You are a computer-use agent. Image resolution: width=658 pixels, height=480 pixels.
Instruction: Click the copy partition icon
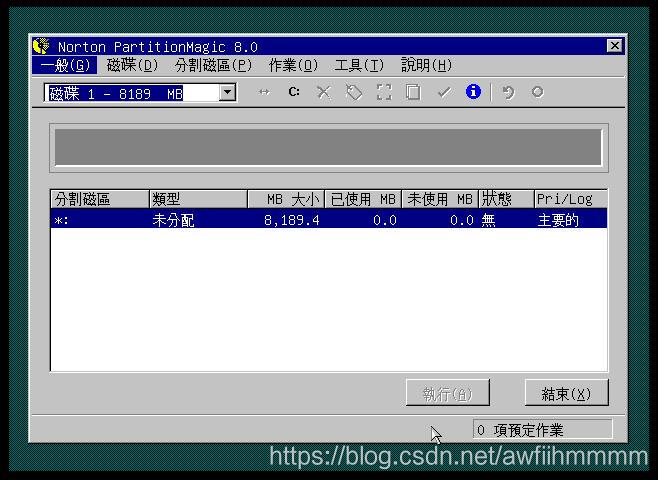click(x=413, y=92)
